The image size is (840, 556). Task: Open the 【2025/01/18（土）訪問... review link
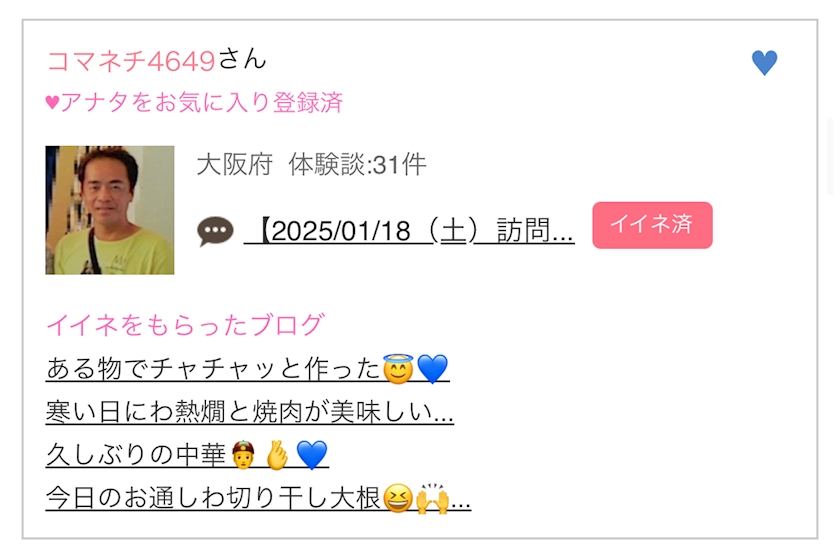coord(409,231)
